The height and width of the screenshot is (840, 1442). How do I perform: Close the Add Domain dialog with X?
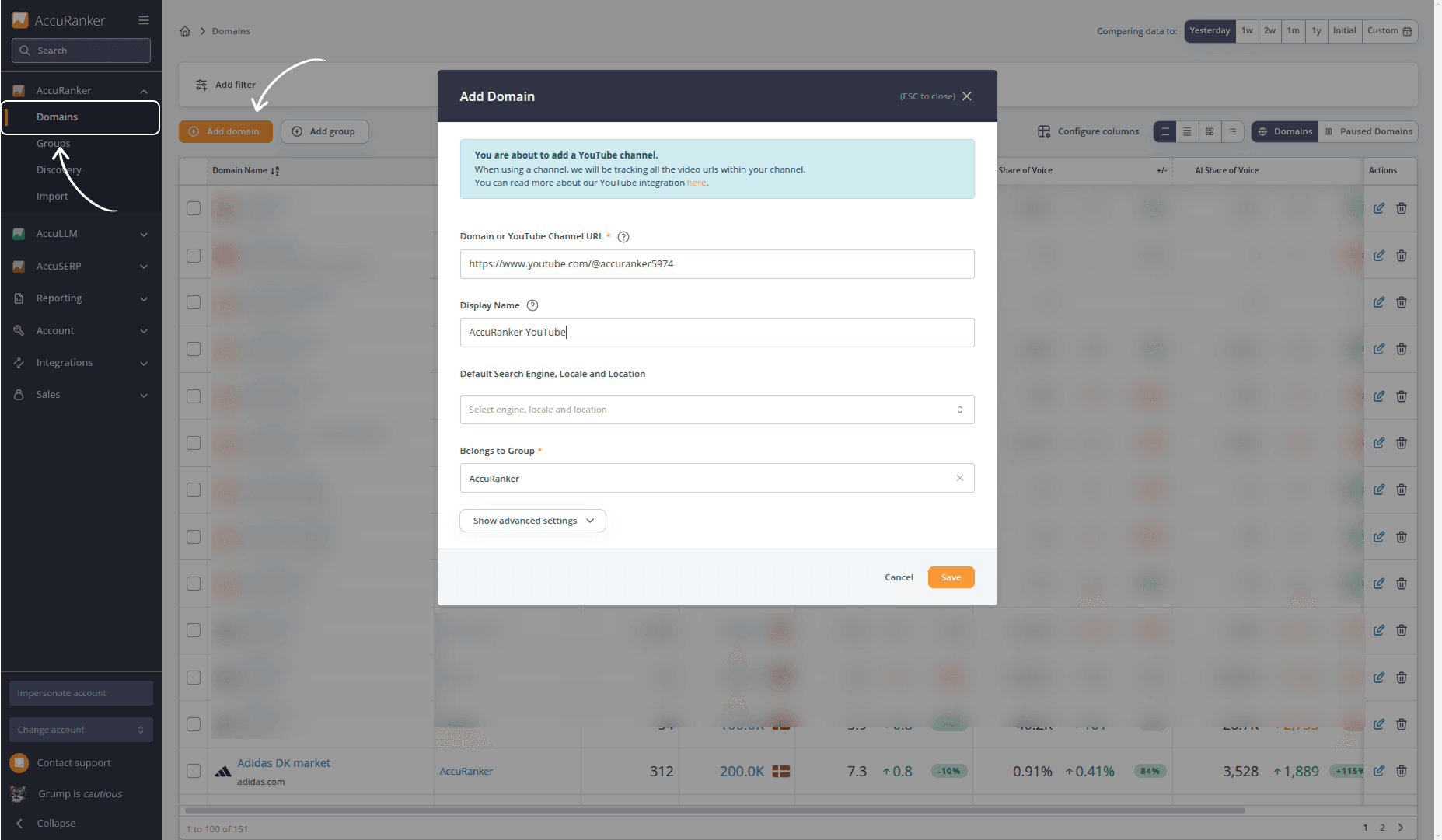[967, 96]
